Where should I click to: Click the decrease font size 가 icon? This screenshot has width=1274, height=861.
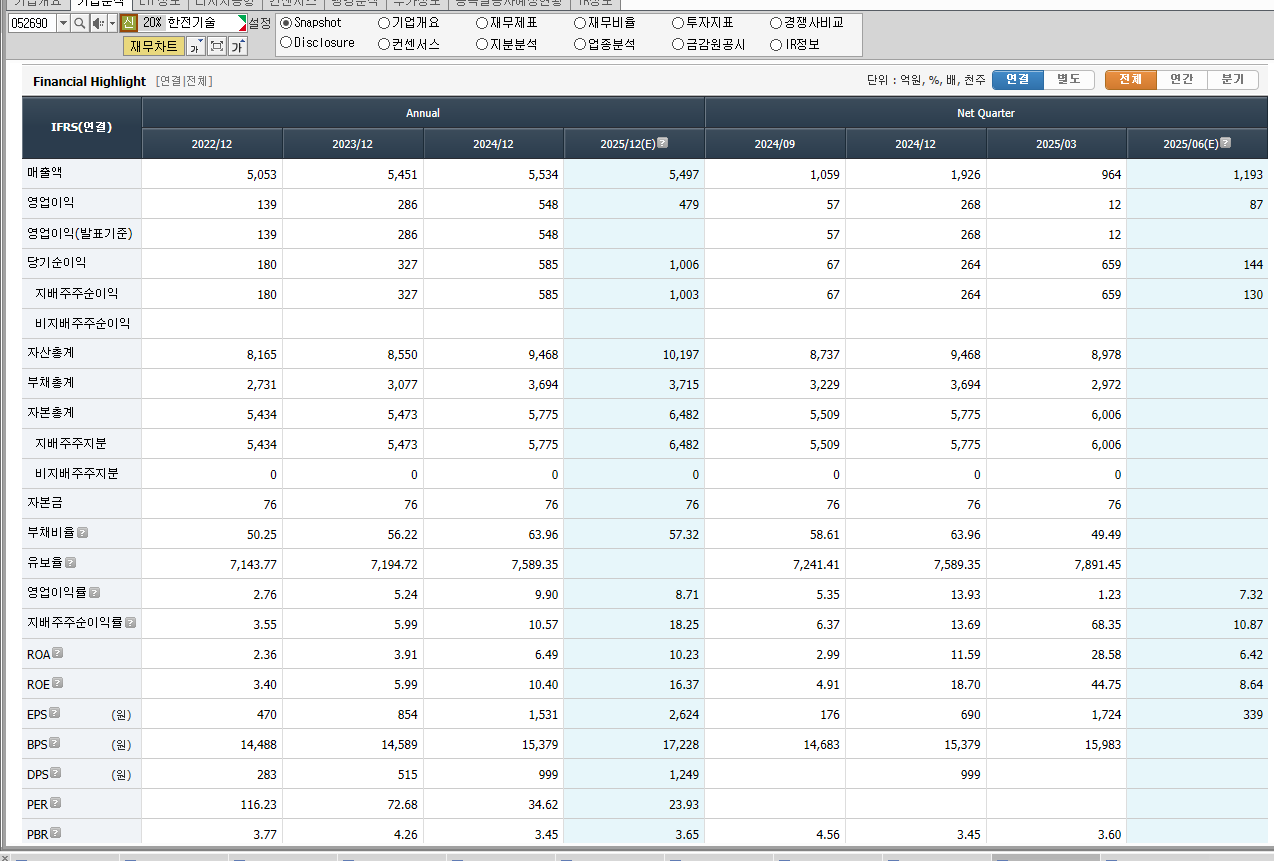tap(195, 46)
